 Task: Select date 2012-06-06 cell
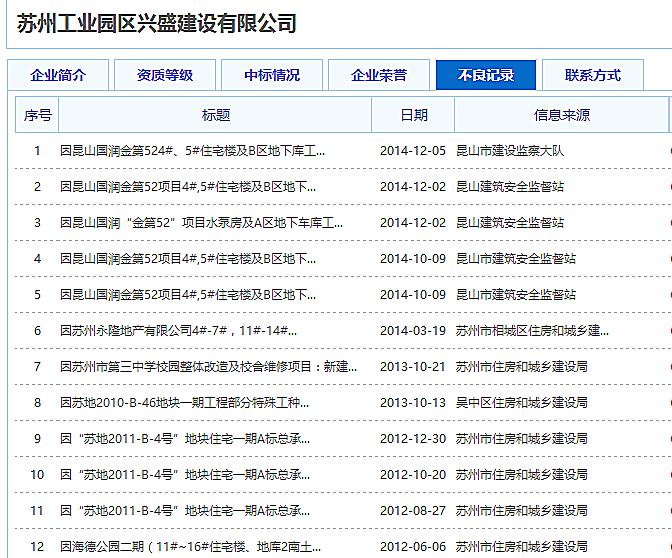tap(413, 547)
